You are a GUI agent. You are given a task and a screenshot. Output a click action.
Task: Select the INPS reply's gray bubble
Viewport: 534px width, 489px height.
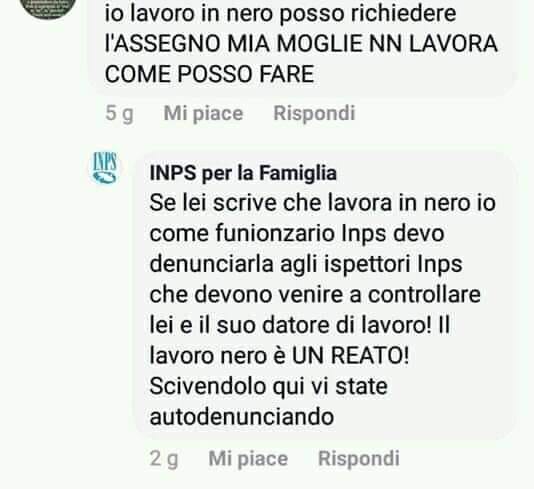pyautogui.click(x=326, y=295)
